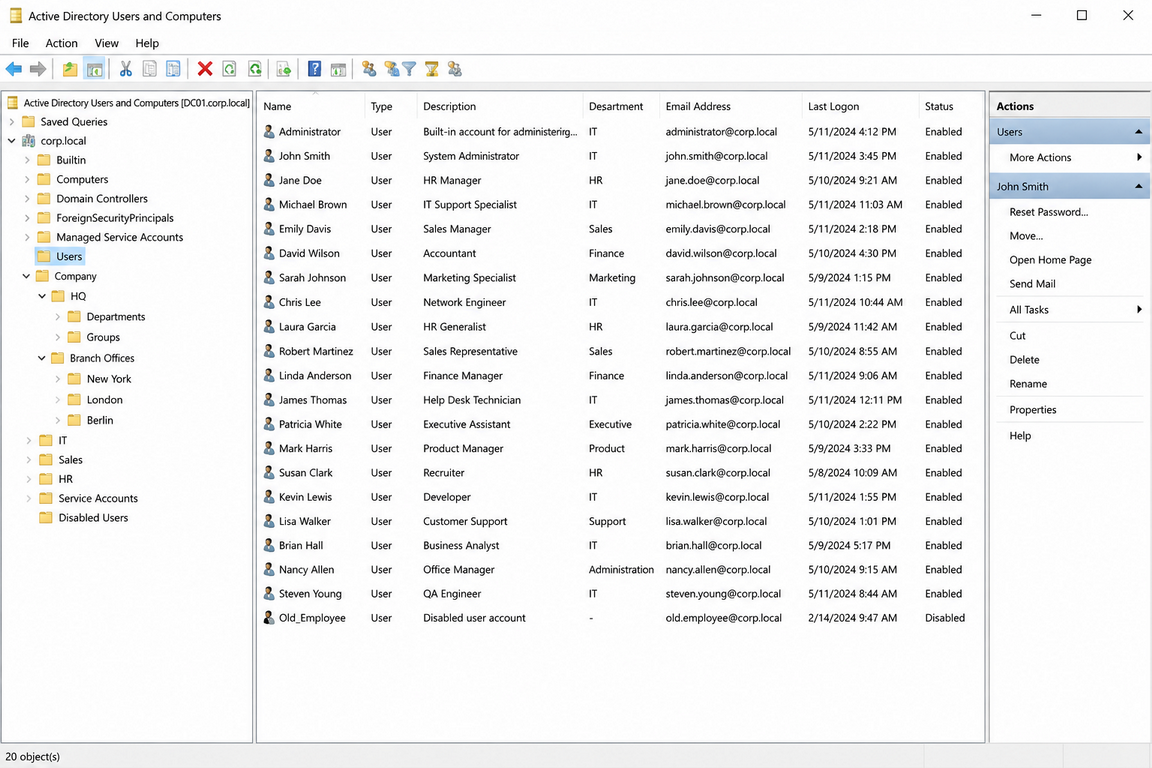Screen dimensions: 1152x768
Task: Expand the Service Accounts node
Action: [29, 498]
